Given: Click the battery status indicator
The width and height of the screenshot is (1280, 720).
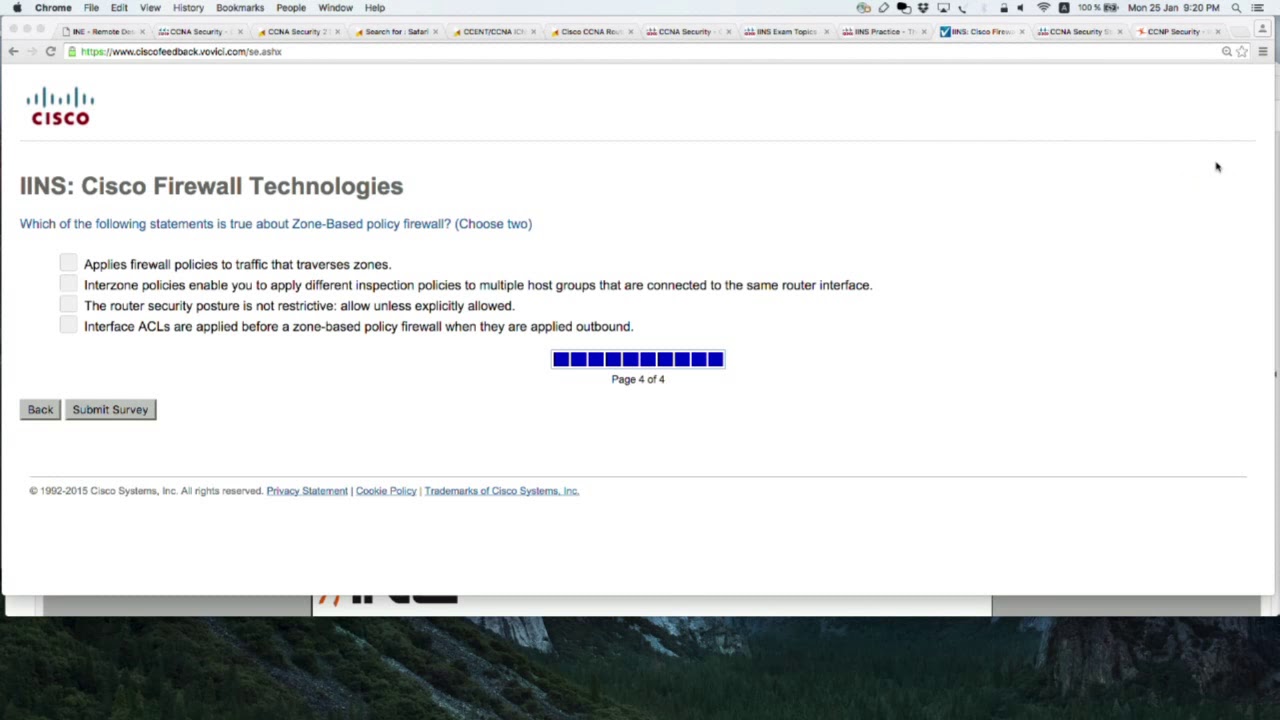Looking at the screenshot, I should coord(1098,8).
